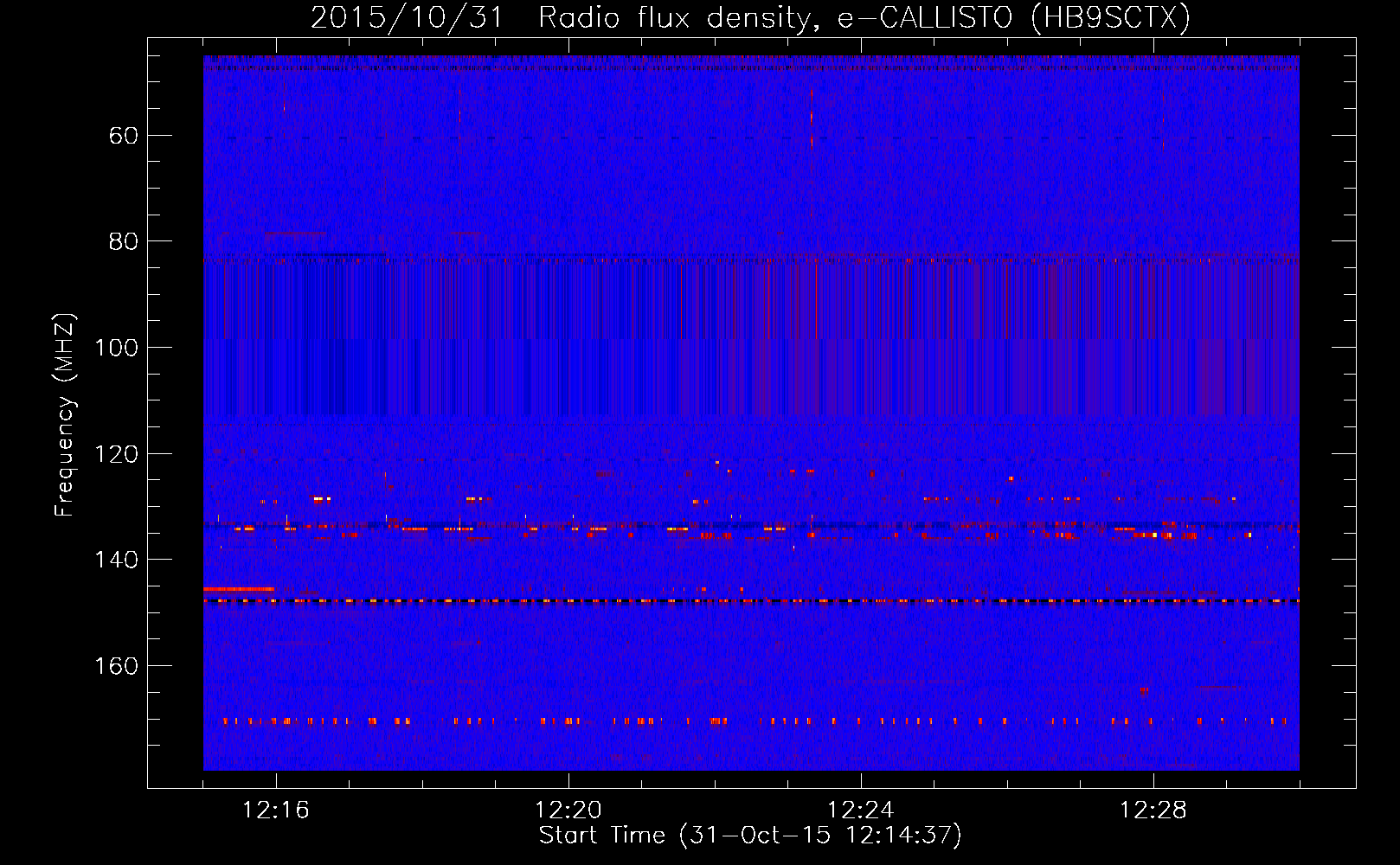Click the 120 frequency tick label
The width and height of the screenshot is (1400, 865).
tap(115, 454)
